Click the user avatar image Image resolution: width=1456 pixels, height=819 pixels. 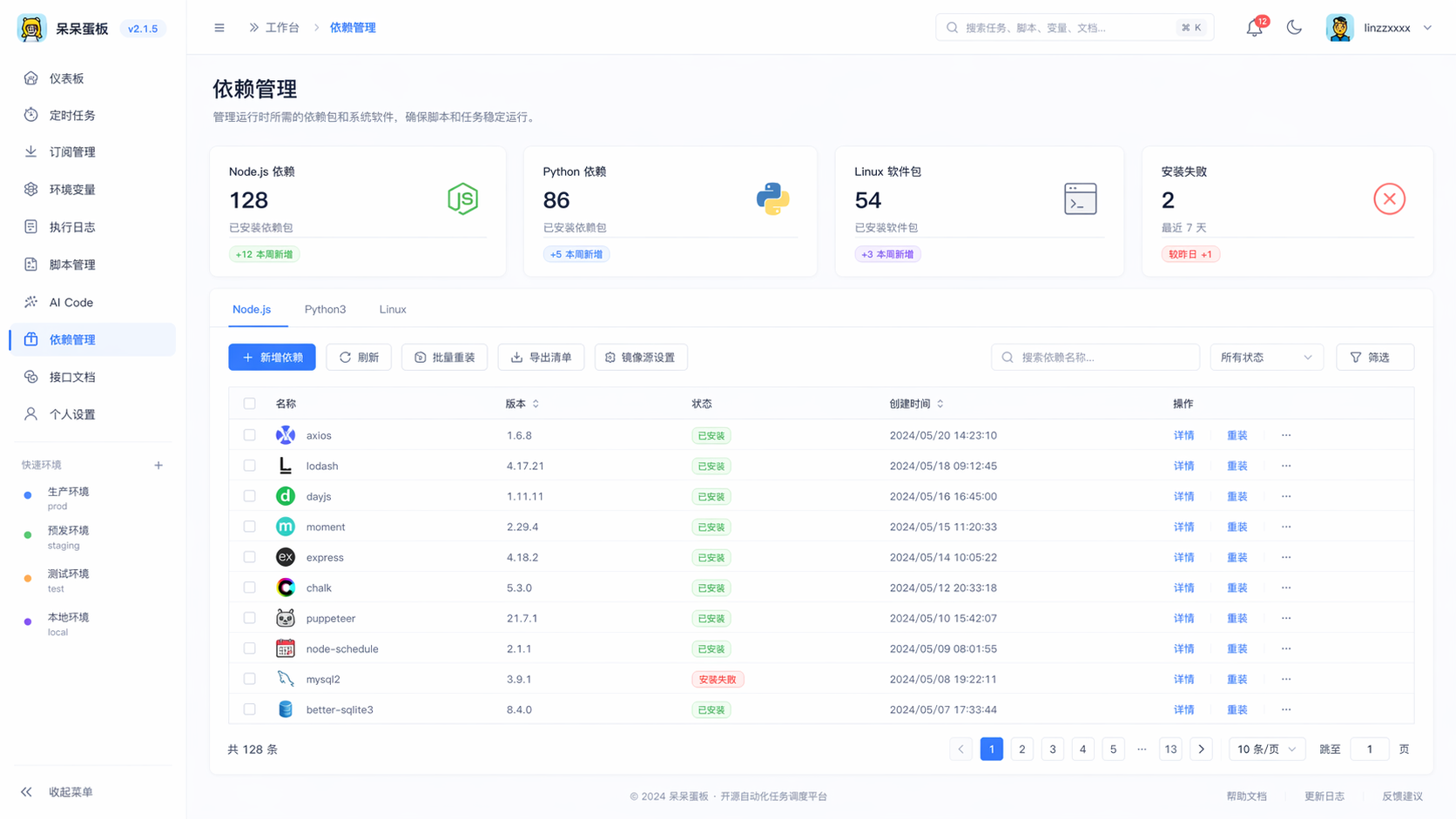point(1339,28)
